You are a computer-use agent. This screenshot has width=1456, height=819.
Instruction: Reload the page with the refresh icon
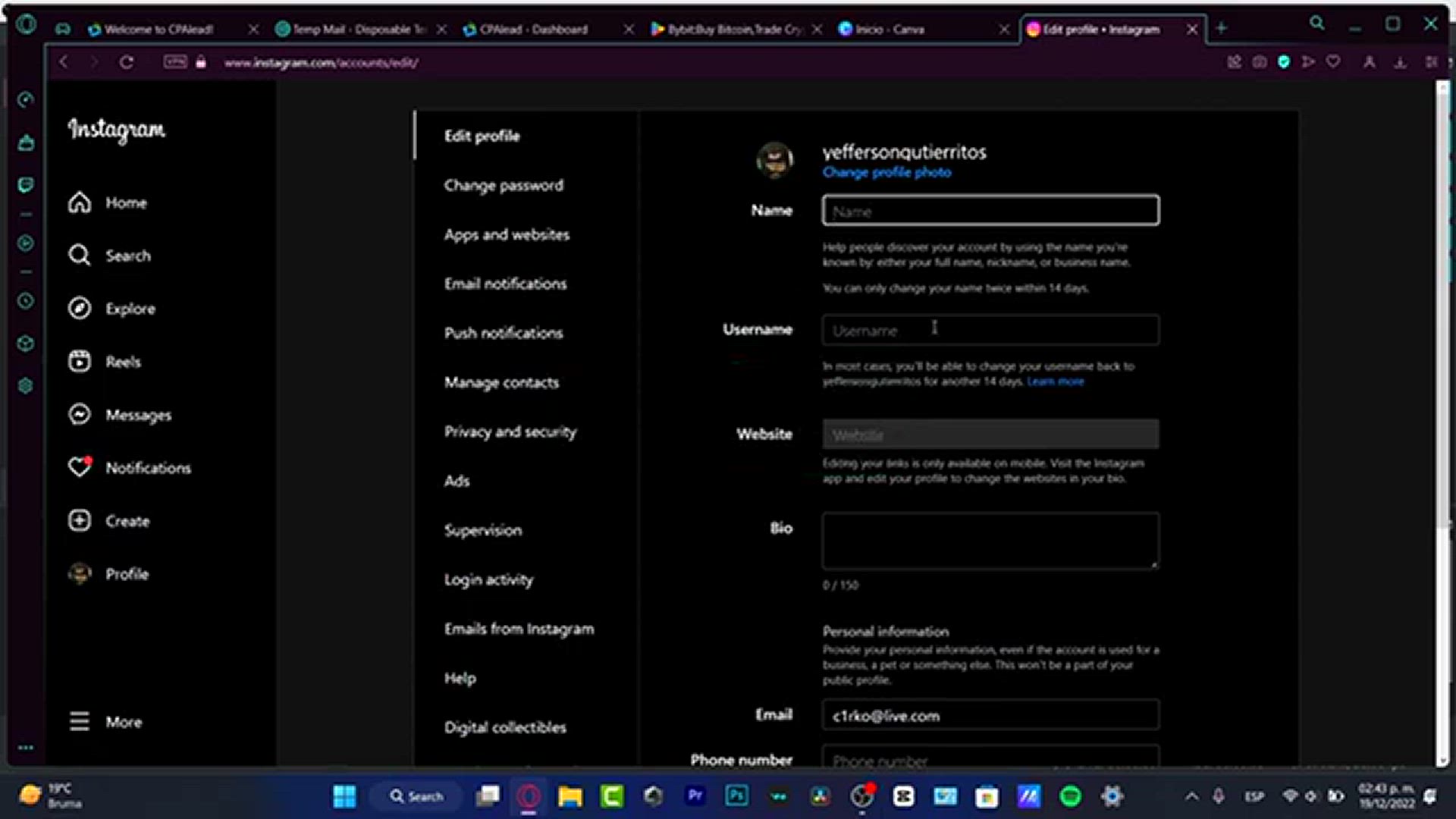pos(127,63)
